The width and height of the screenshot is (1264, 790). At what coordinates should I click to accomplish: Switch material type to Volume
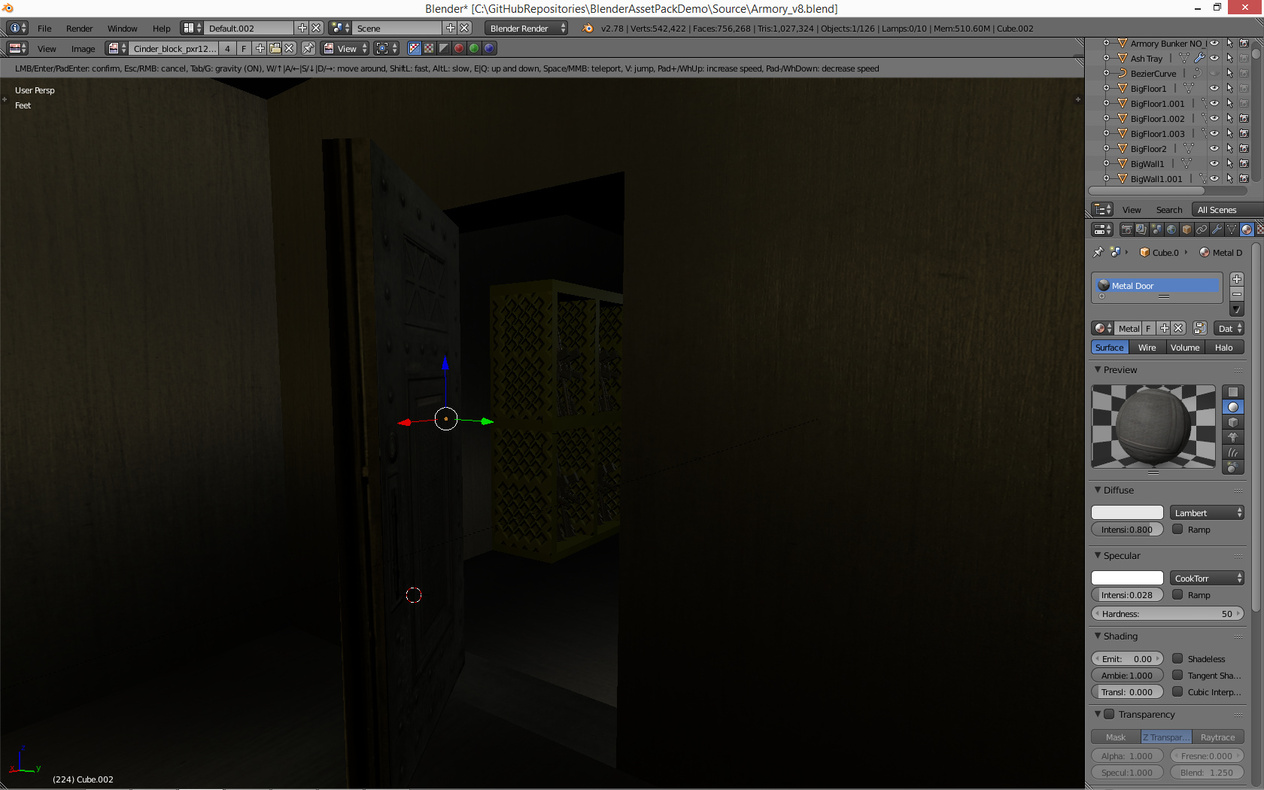(1185, 347)
